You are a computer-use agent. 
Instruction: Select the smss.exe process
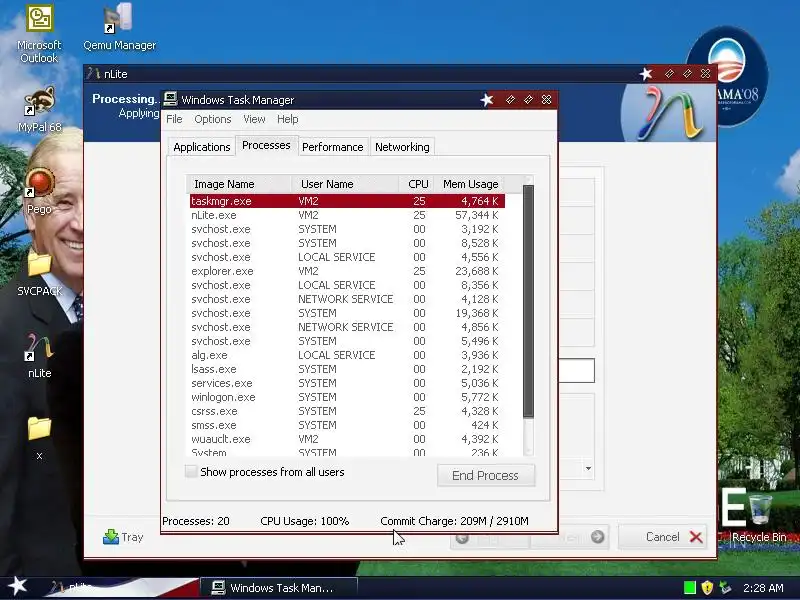click(347, 425)
